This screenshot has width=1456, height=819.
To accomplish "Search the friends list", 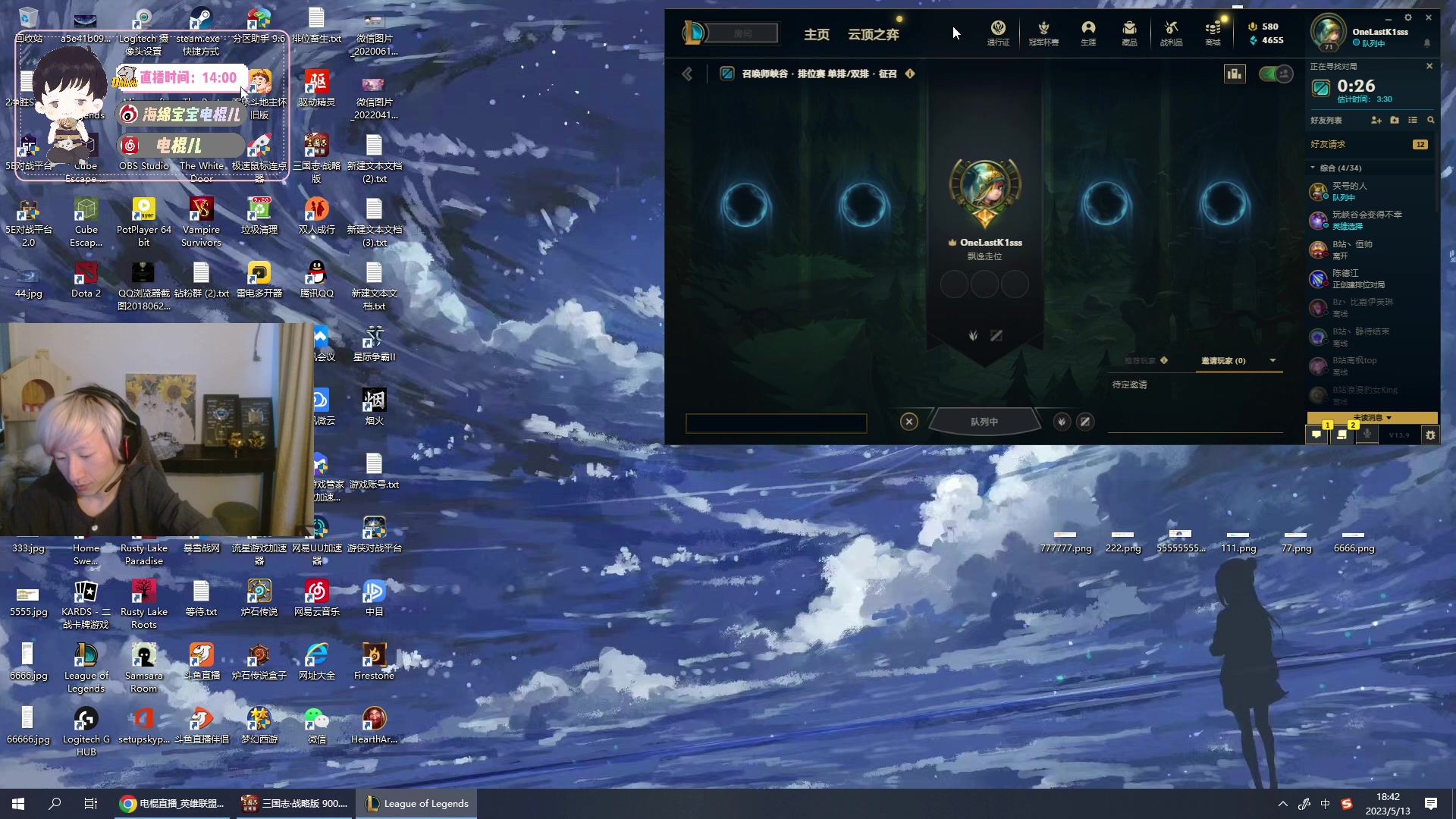I will 1431,120.
